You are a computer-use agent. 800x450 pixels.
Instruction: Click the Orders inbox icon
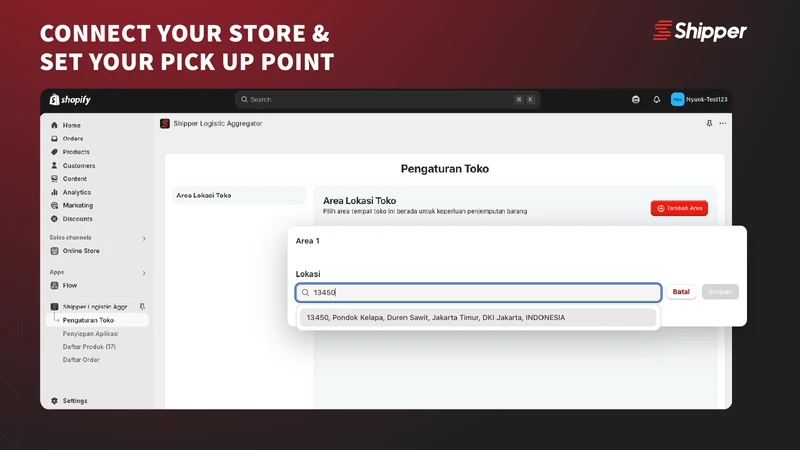click(x=54, y=139)
